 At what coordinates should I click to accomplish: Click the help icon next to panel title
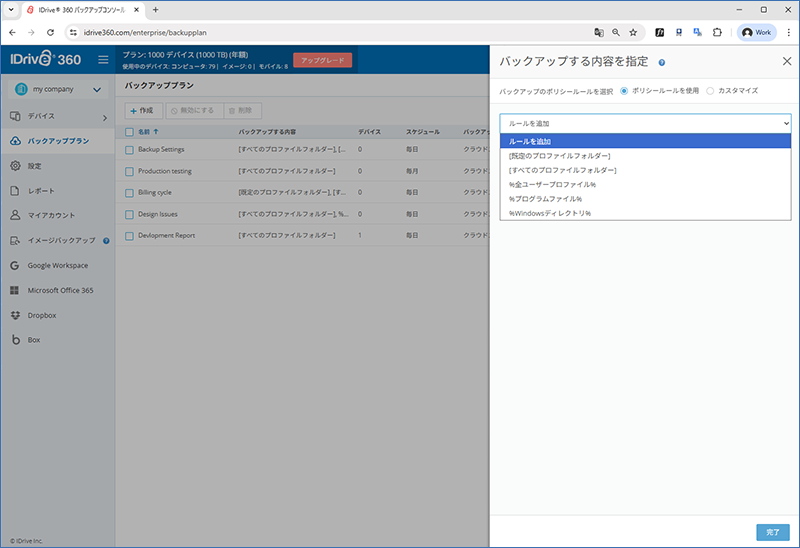662,62
